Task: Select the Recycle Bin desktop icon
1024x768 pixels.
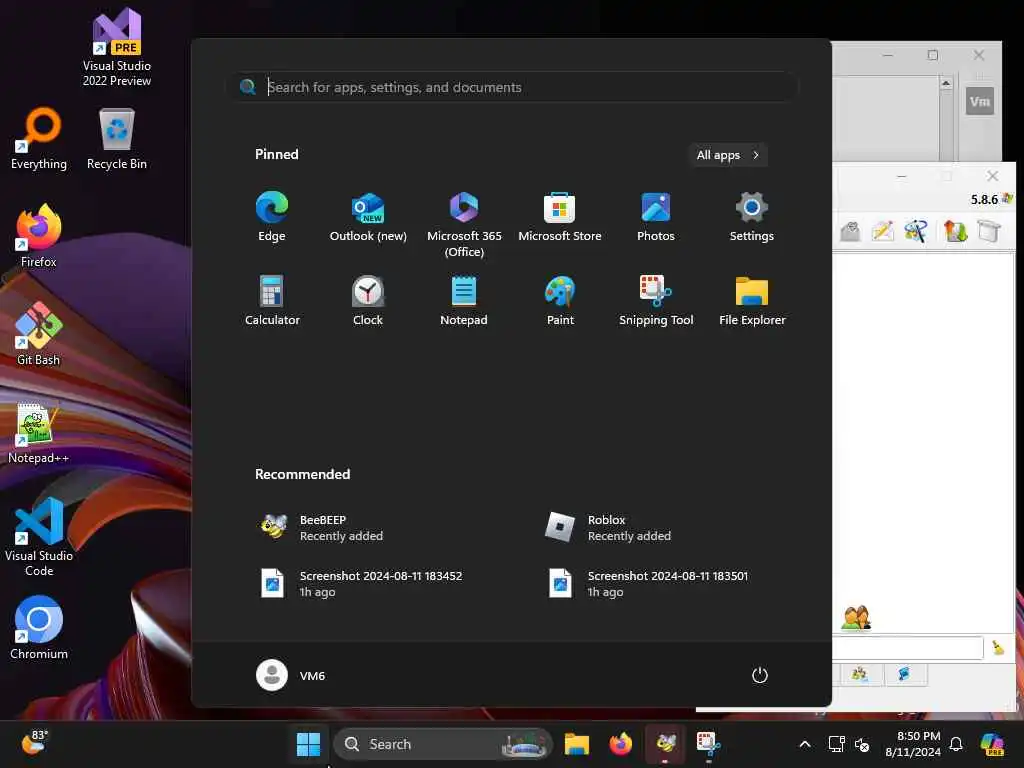Action: [x=117, y=139]
